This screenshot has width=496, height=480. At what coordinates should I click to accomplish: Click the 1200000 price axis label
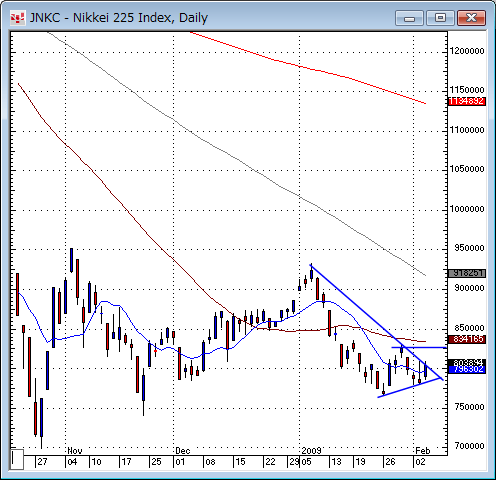pyautogui.click(x=467, y=51)
